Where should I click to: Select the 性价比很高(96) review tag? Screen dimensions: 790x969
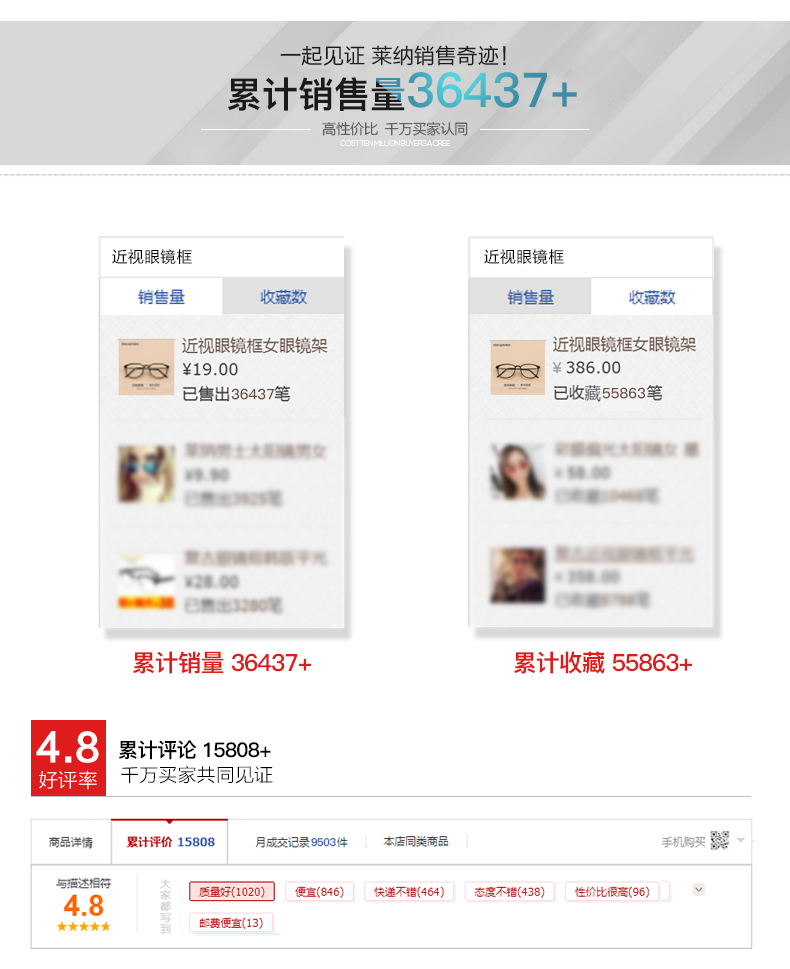click(x=612, y=892)
